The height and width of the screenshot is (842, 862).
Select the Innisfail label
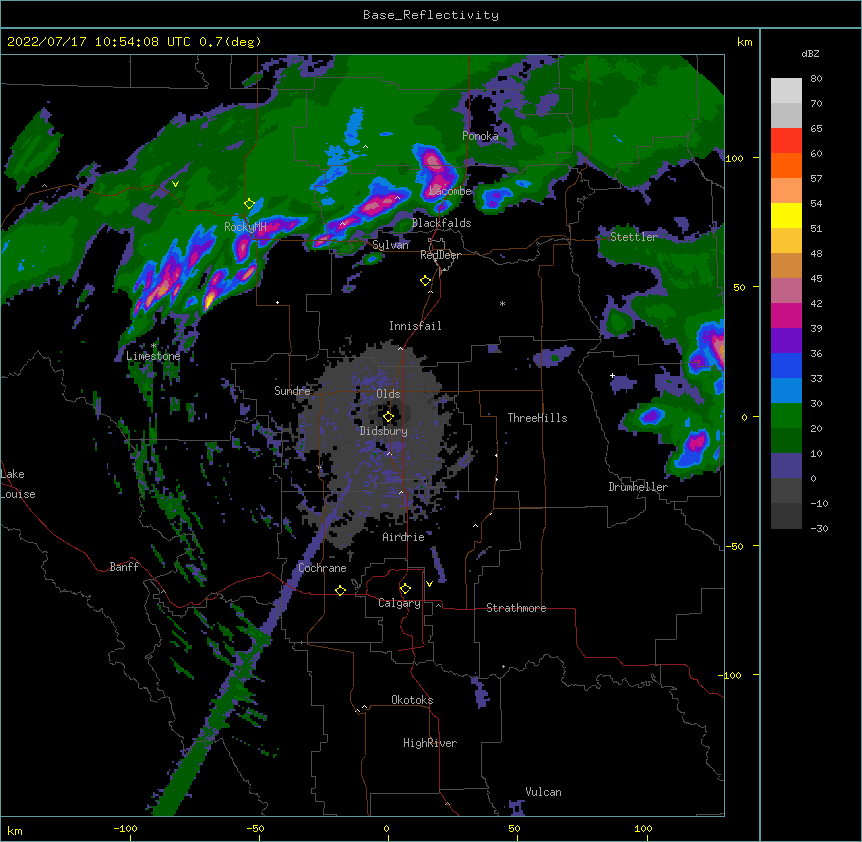pos(415,326)
